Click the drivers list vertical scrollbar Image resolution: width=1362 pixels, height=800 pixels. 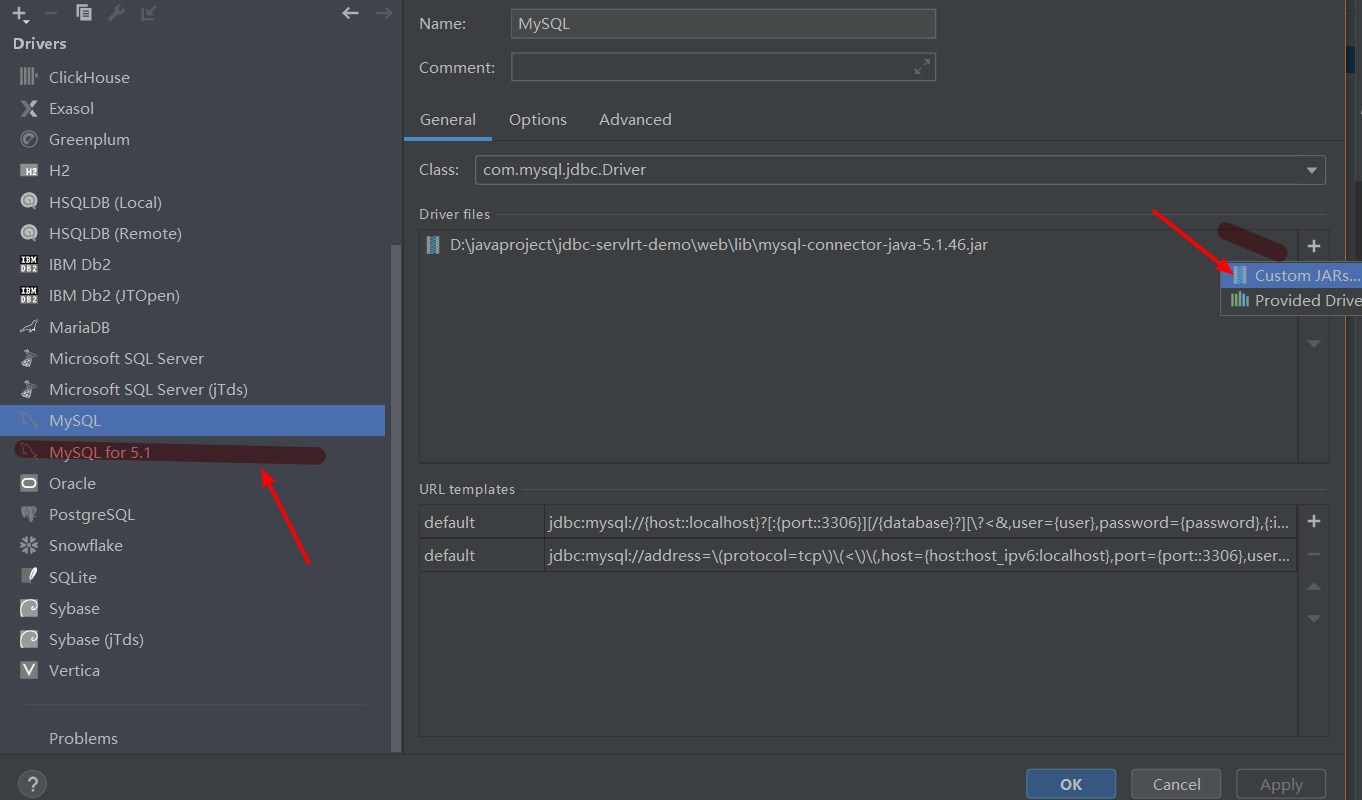(395, 500)
